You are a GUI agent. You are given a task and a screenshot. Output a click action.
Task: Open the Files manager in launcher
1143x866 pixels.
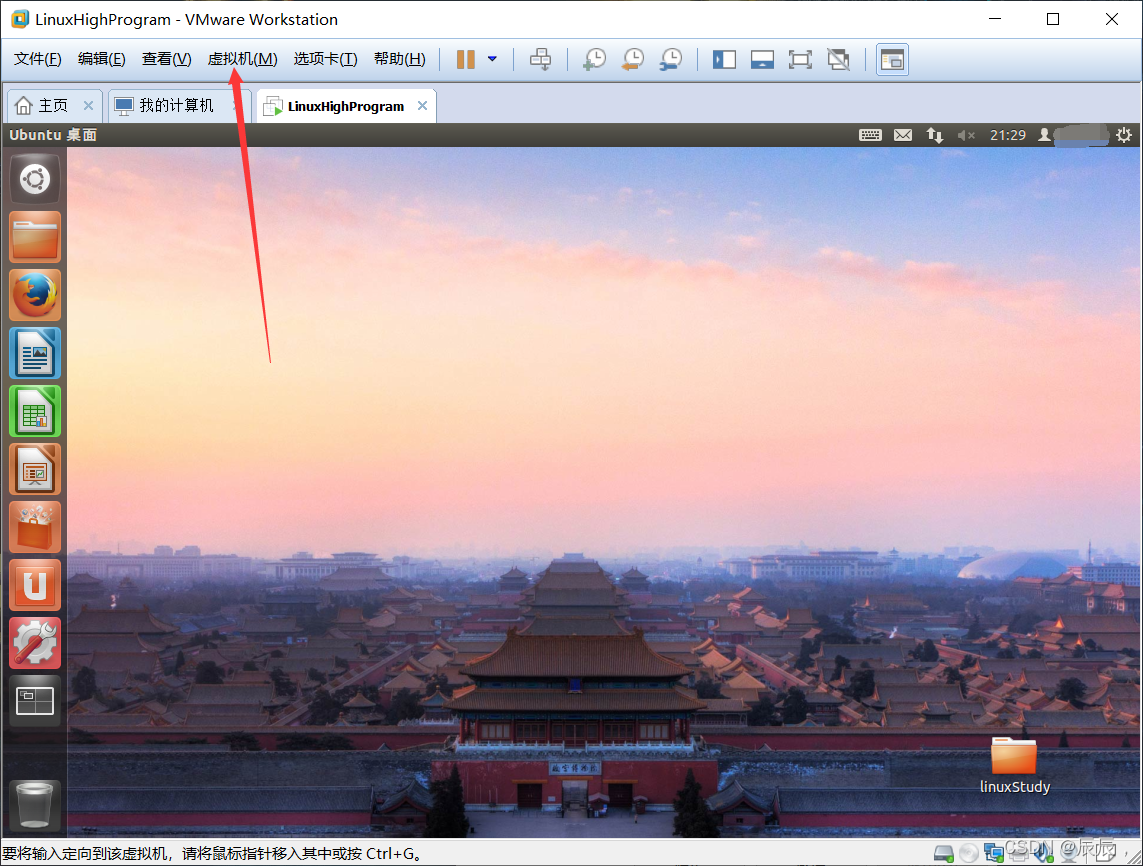[35, 238]
